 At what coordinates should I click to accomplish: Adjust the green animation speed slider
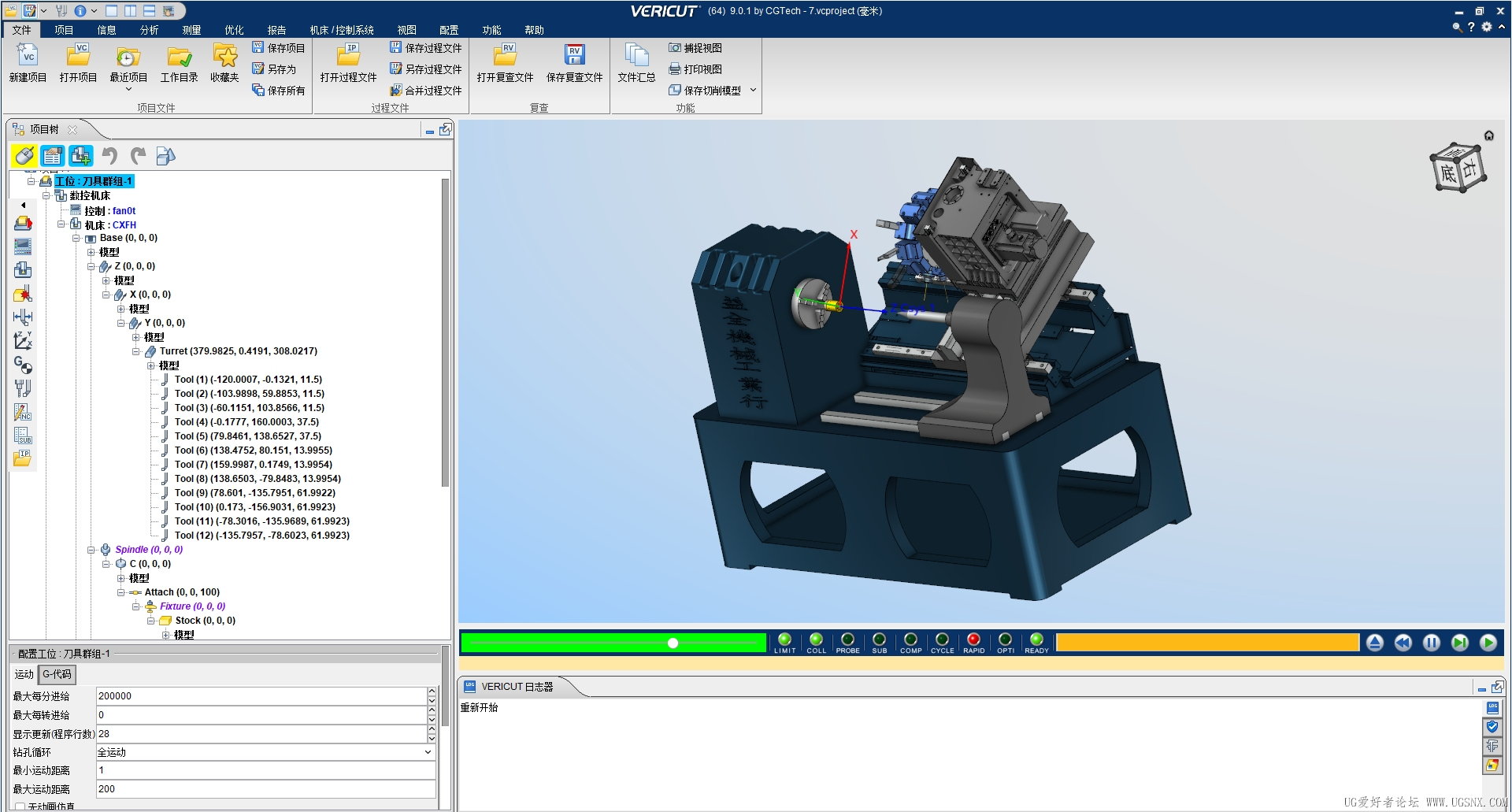673,643
